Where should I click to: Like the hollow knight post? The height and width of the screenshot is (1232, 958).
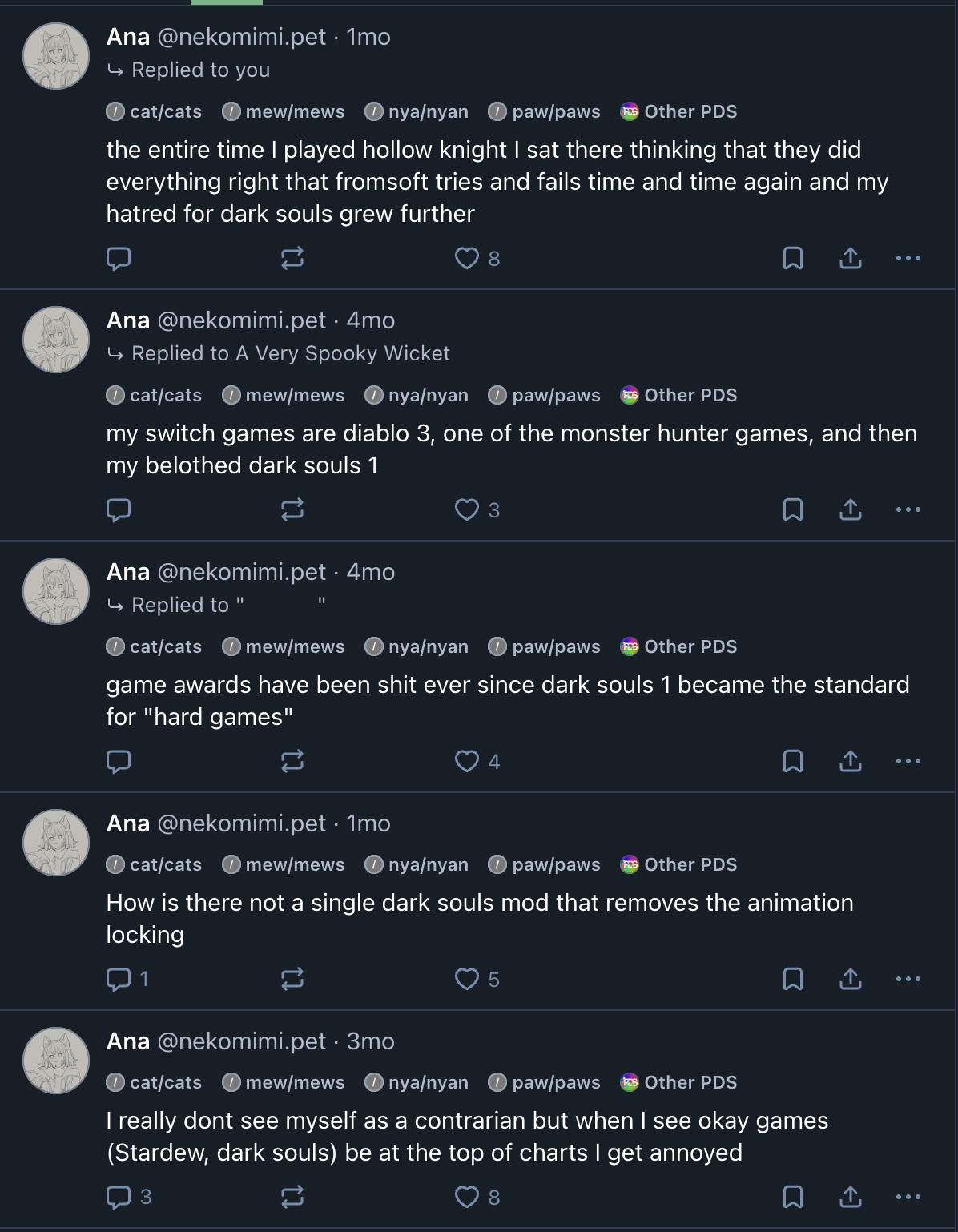click(467, 259)
